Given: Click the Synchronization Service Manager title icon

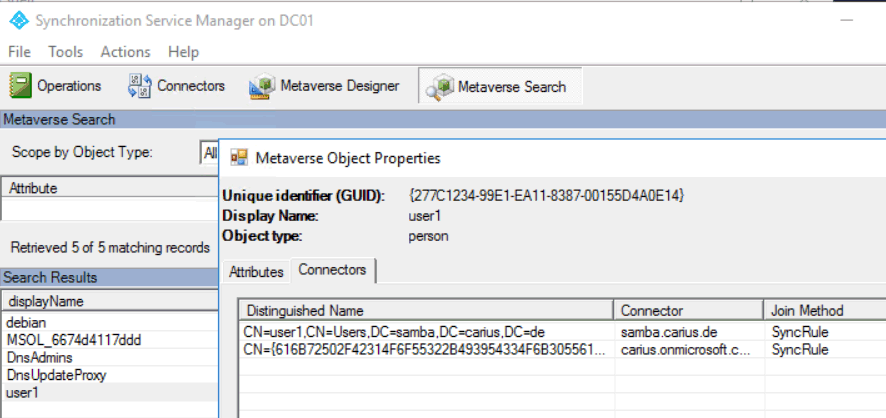Looking at the screenshot, I should pos(19,21).
